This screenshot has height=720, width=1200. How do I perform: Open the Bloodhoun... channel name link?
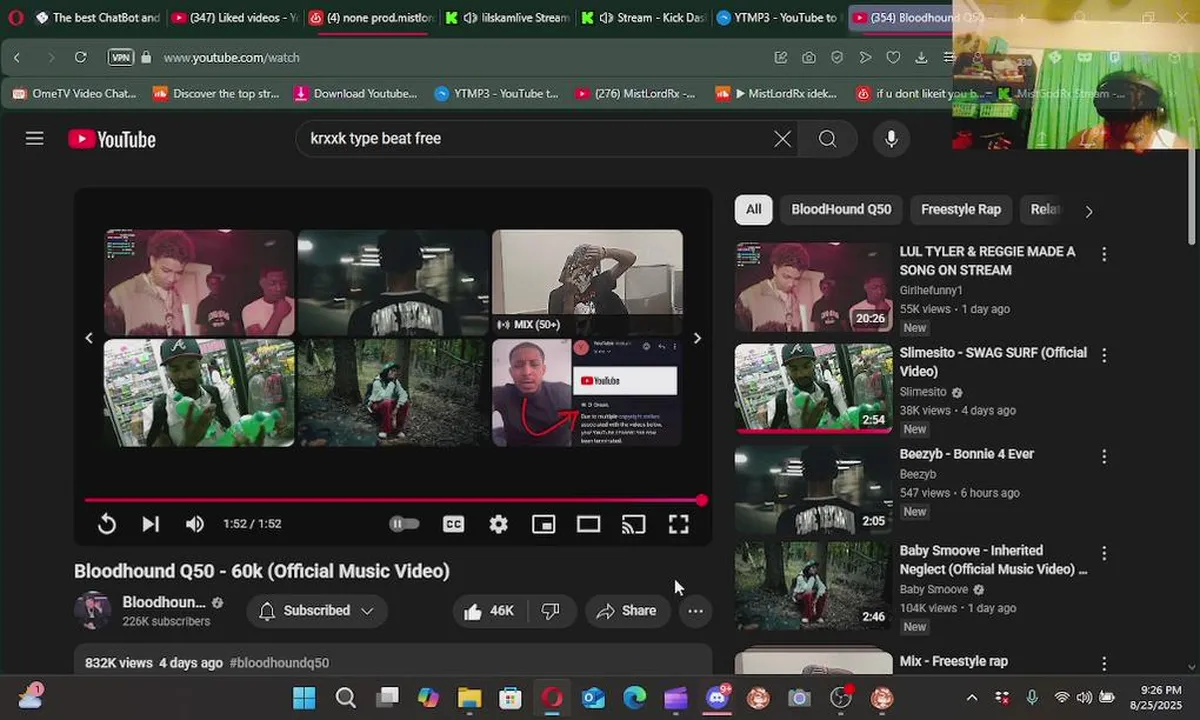[x=164, y=602]
